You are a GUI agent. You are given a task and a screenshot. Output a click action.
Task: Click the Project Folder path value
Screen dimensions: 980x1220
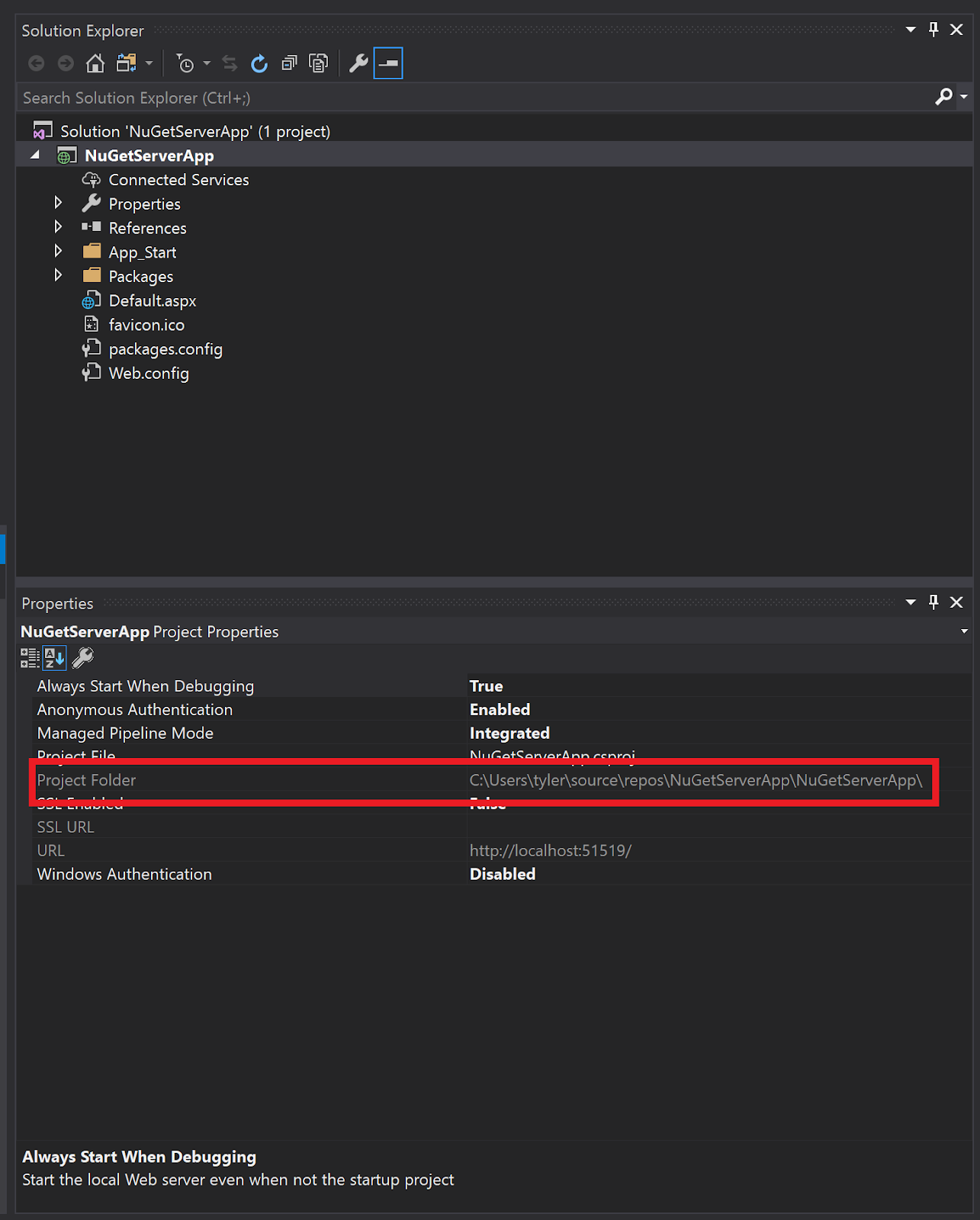tap(696, 780)
